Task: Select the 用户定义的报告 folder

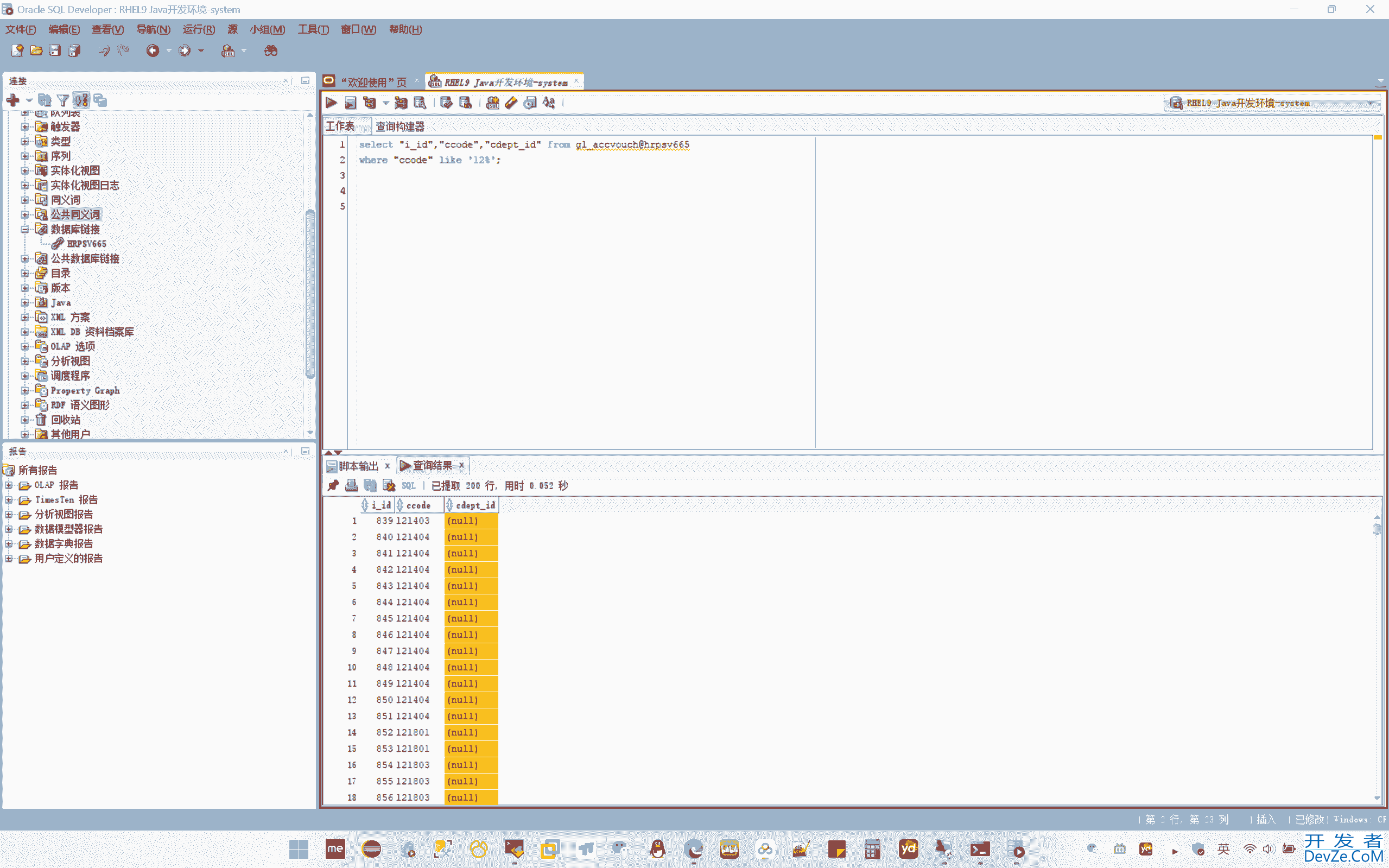Action: coord(68,559)
